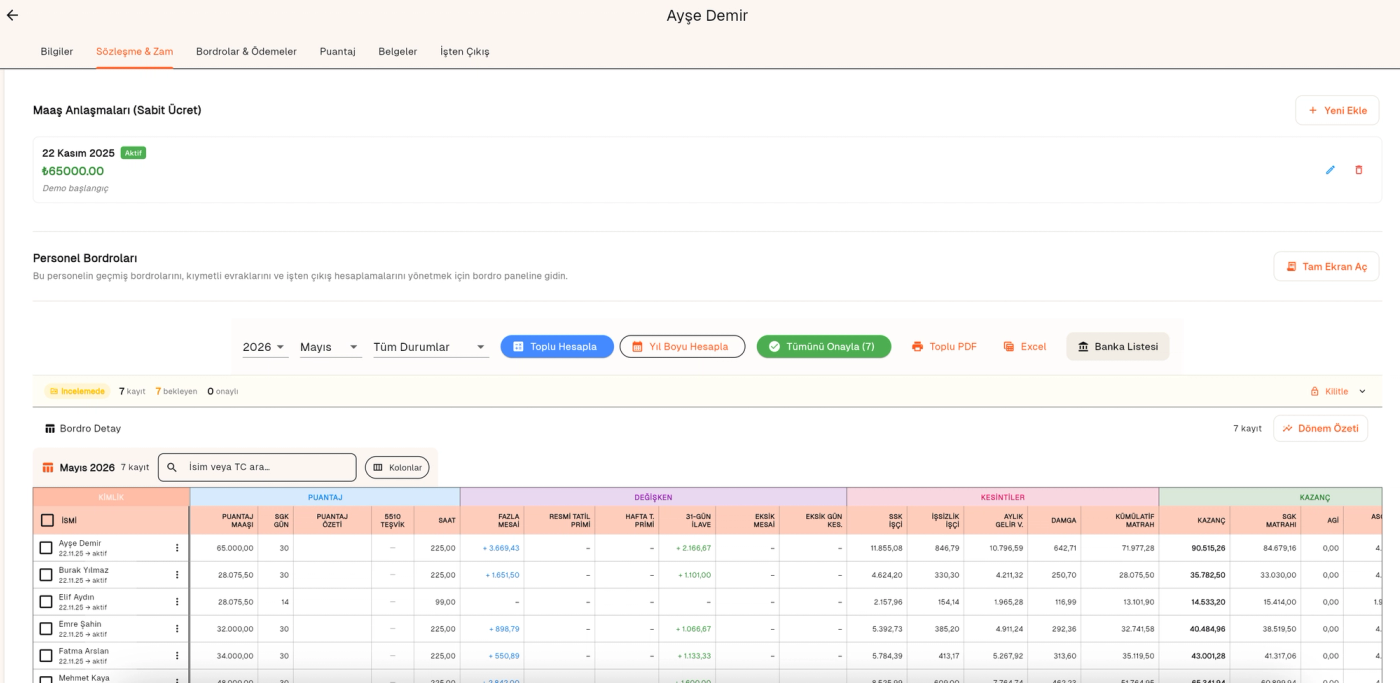Open the Dönem Özeti period summary
The height and width of the screenshot is (683, 1400).
1320,428
